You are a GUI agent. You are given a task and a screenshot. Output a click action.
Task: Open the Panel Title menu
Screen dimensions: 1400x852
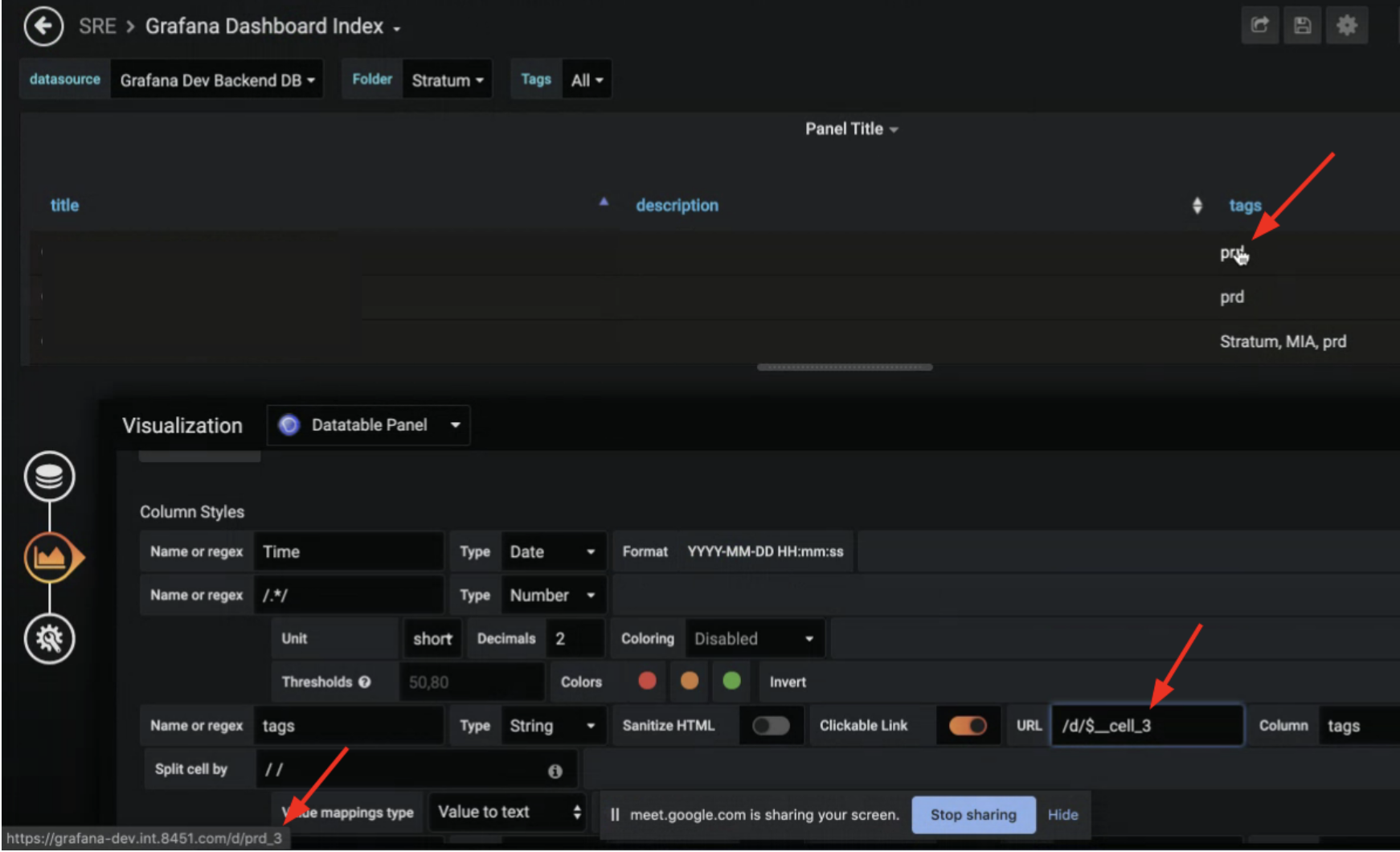851,129
